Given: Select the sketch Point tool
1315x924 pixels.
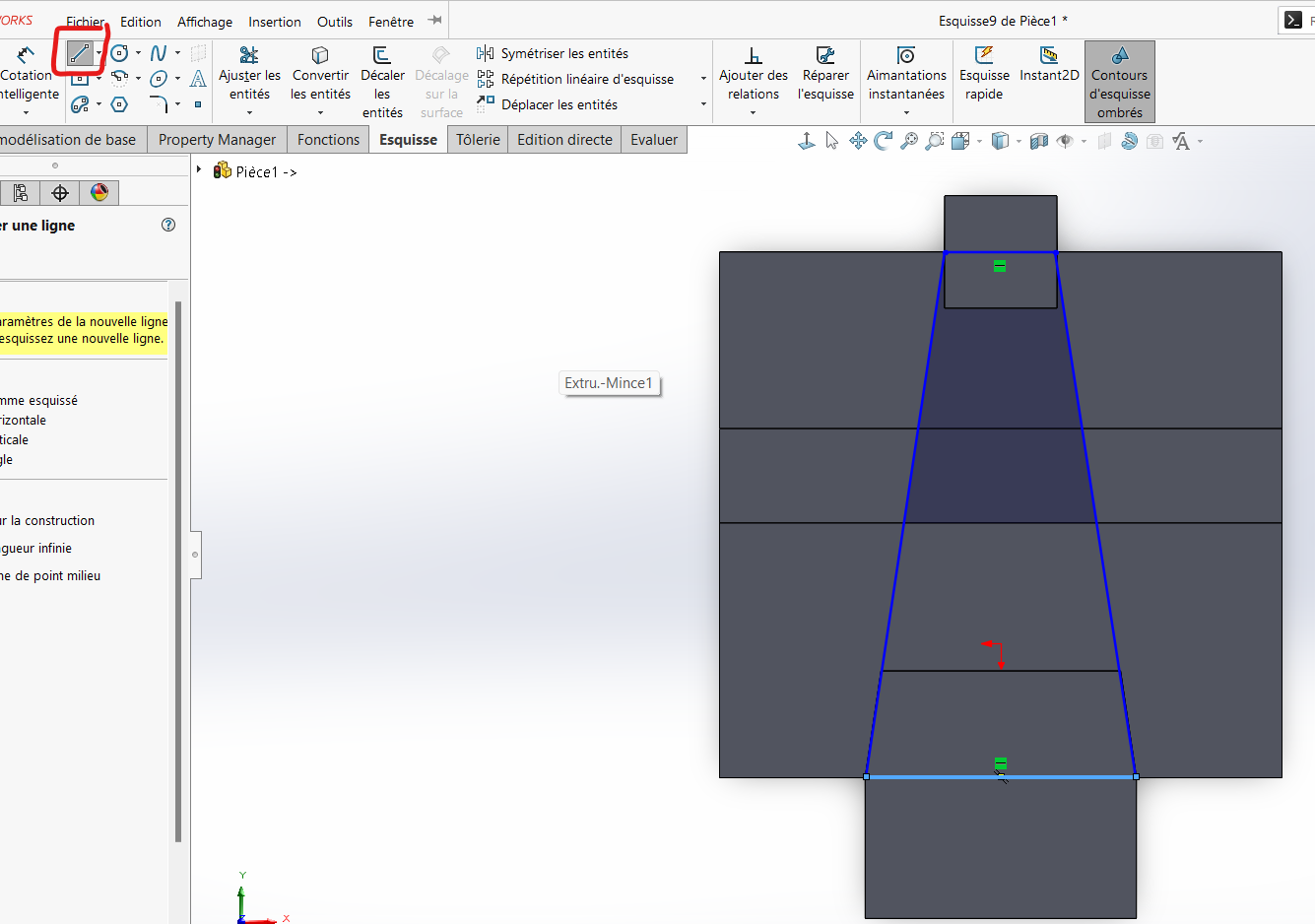Looking at the screenshot, I should (x=198, y=104).
